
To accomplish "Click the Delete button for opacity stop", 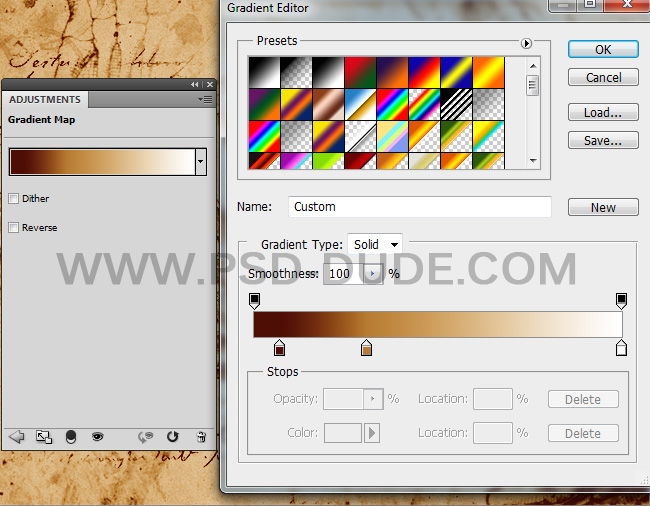I will click(x=583, y=399).
